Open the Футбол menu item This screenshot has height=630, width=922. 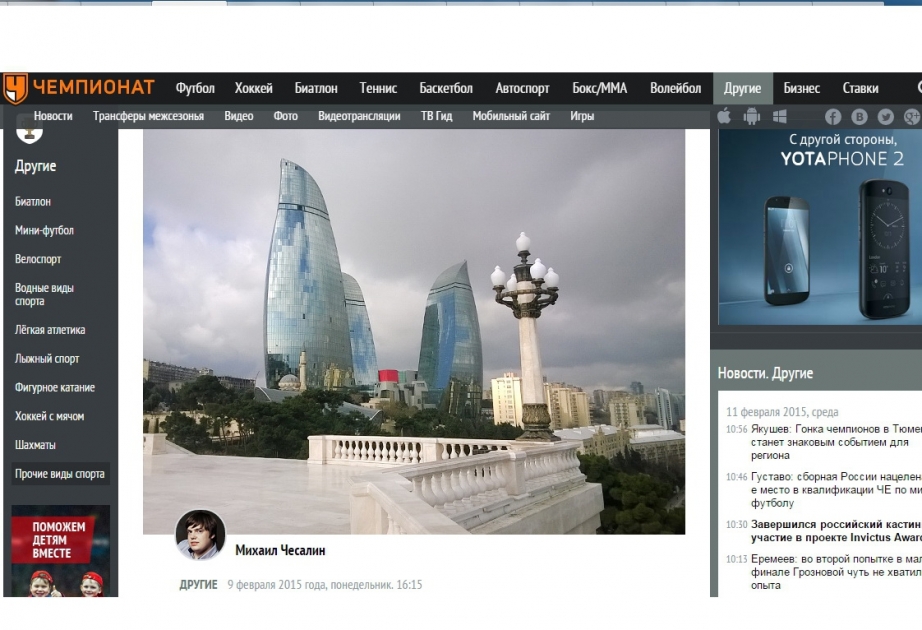tap(195, 88)
